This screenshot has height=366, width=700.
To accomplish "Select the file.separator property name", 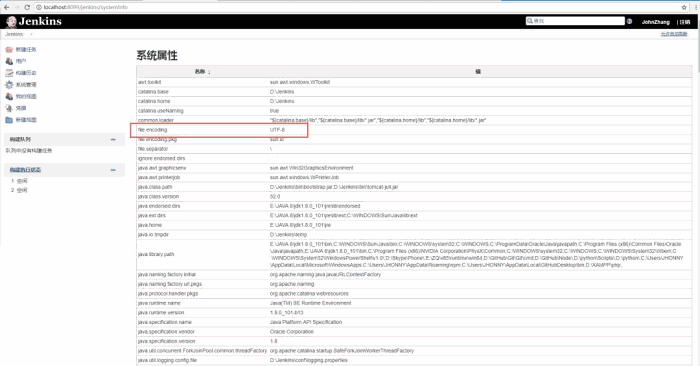I will [x=153, y=149].
